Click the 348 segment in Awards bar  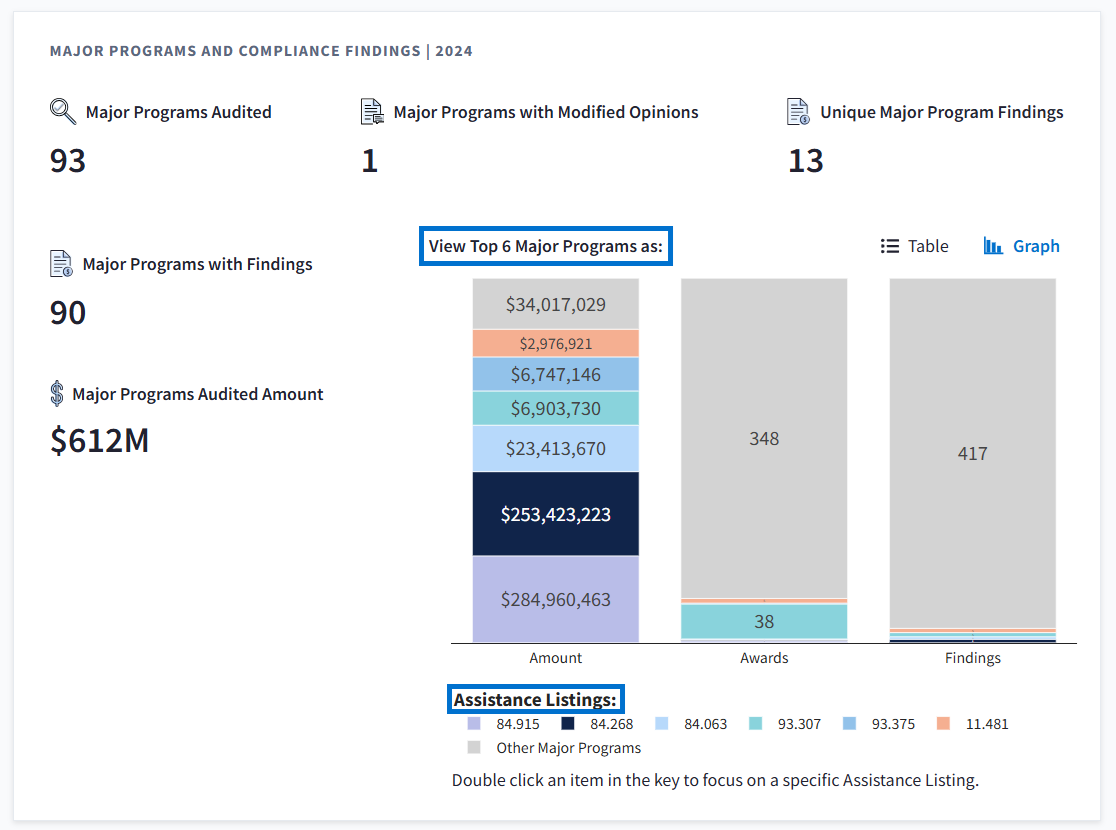pos(764,438)
